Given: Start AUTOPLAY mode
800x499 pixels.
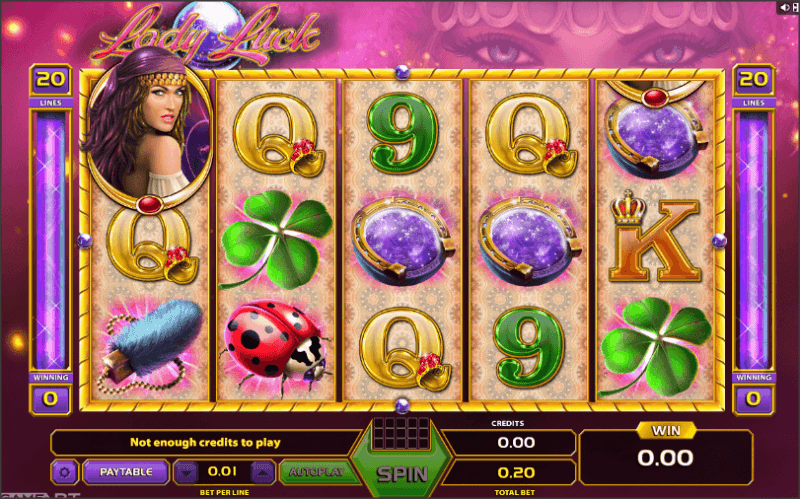Looking at the screenshot, I should pyautogui.click(x=317, y=472).
